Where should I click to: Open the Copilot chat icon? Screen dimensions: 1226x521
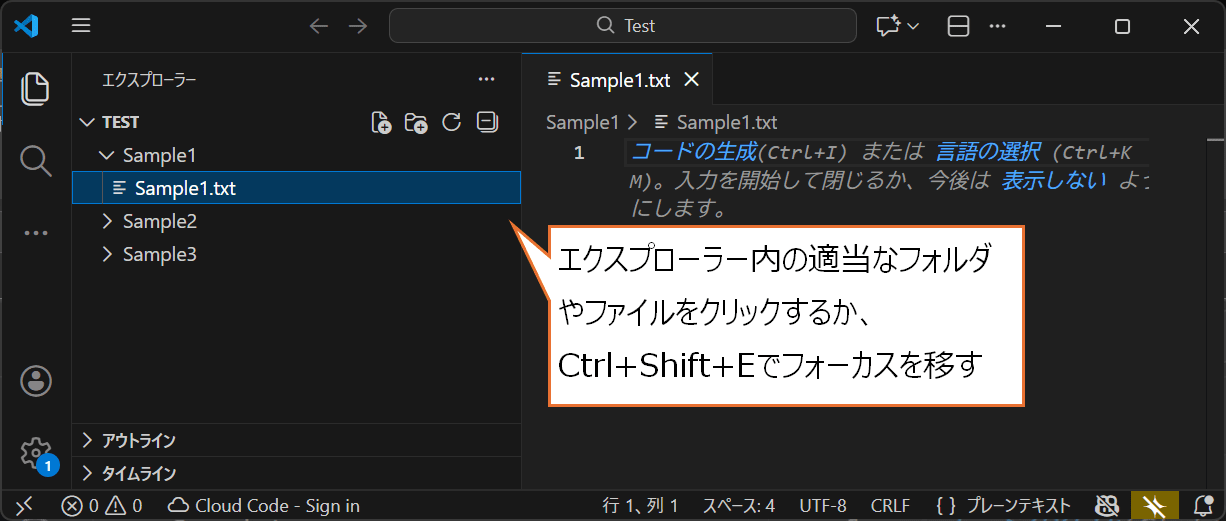click(888, 26)
